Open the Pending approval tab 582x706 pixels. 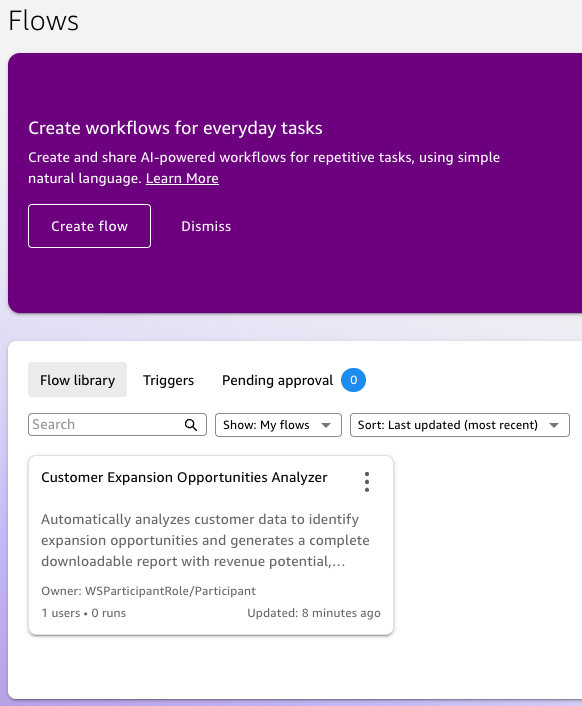[277, 380]
